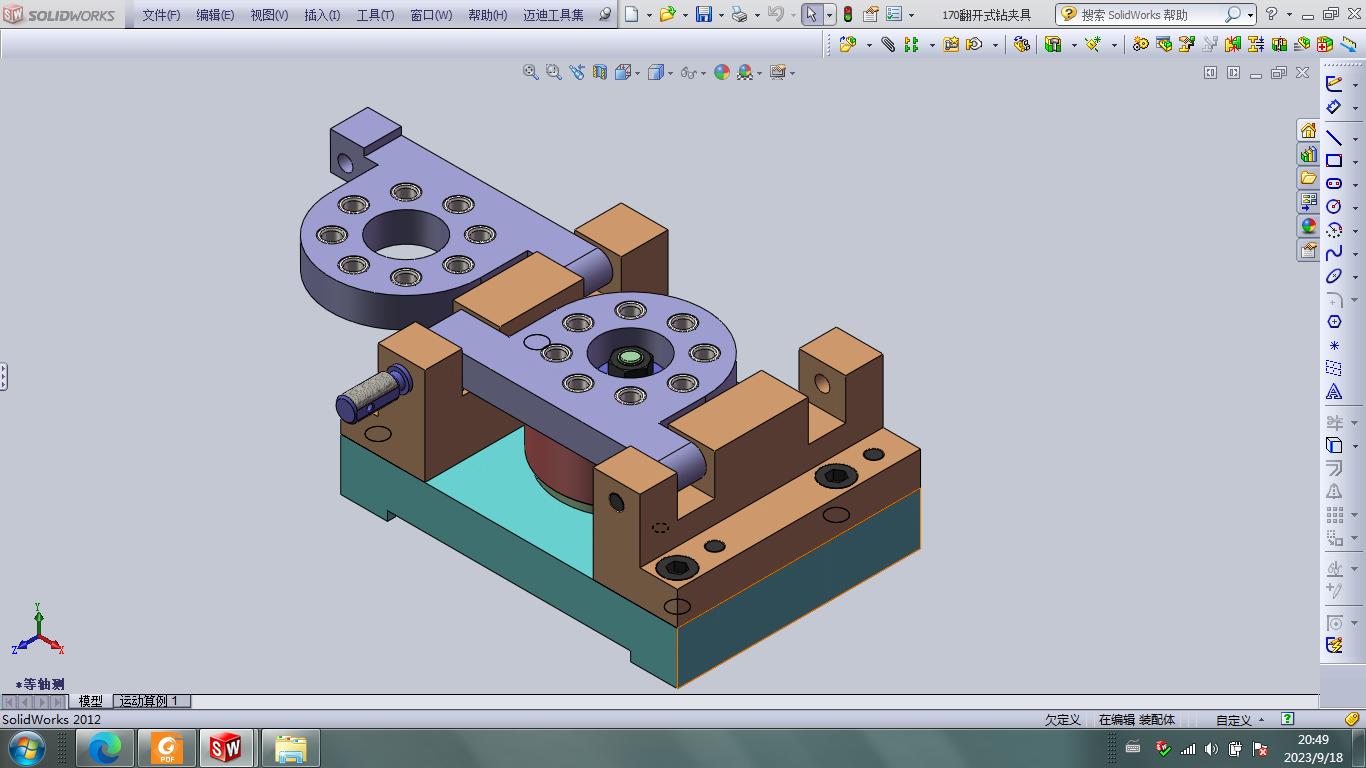Open the Design Library task pane tab
Screen dimensions: 1366x768
[x=1308, y=155]
